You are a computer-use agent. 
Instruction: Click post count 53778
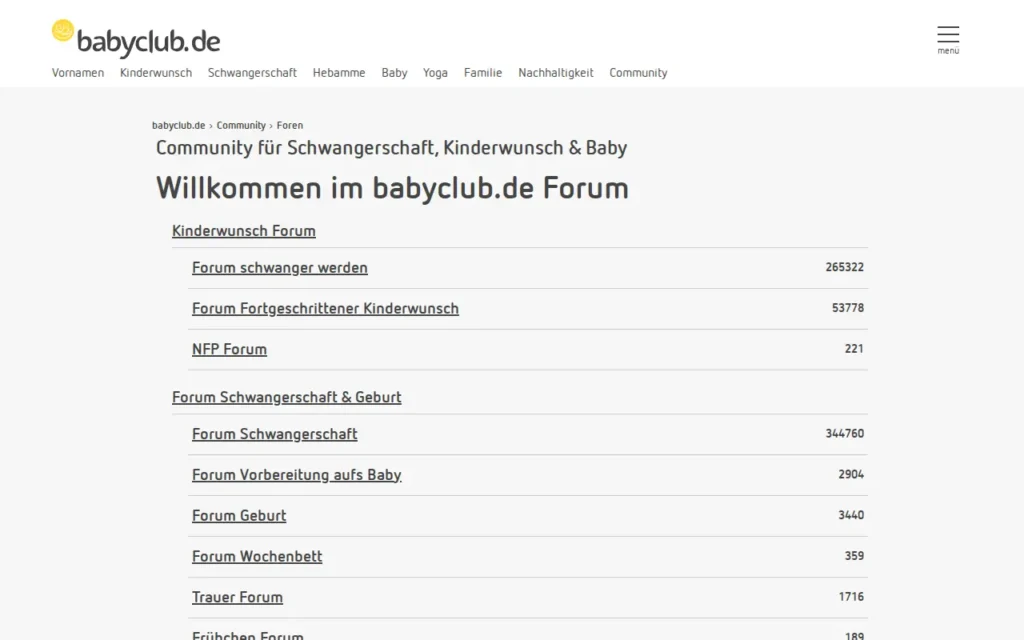848,308
